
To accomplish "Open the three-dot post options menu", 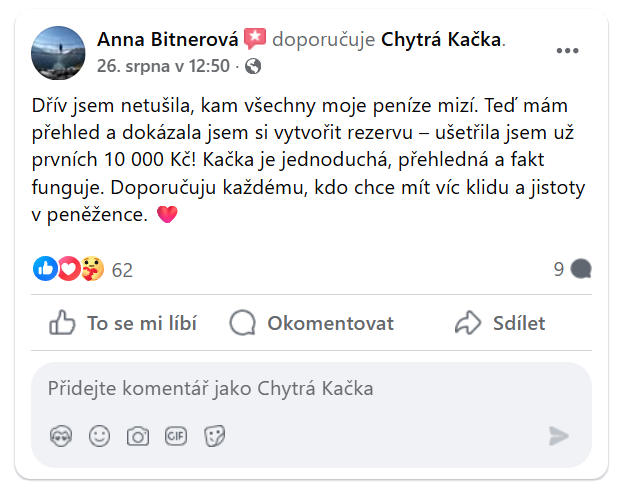I will click(567, 50).
